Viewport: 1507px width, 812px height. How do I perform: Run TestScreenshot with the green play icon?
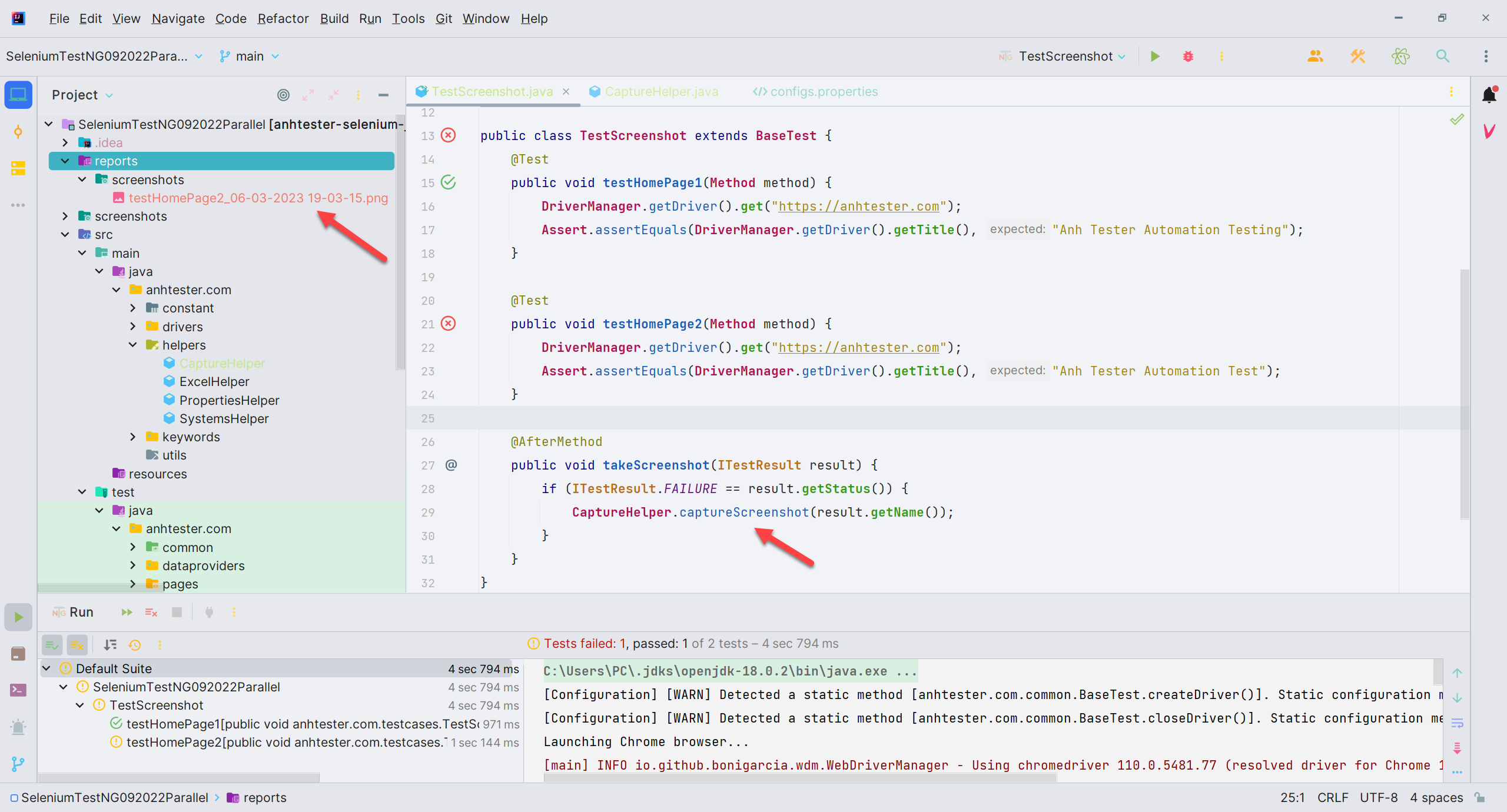coord(1155,56)
